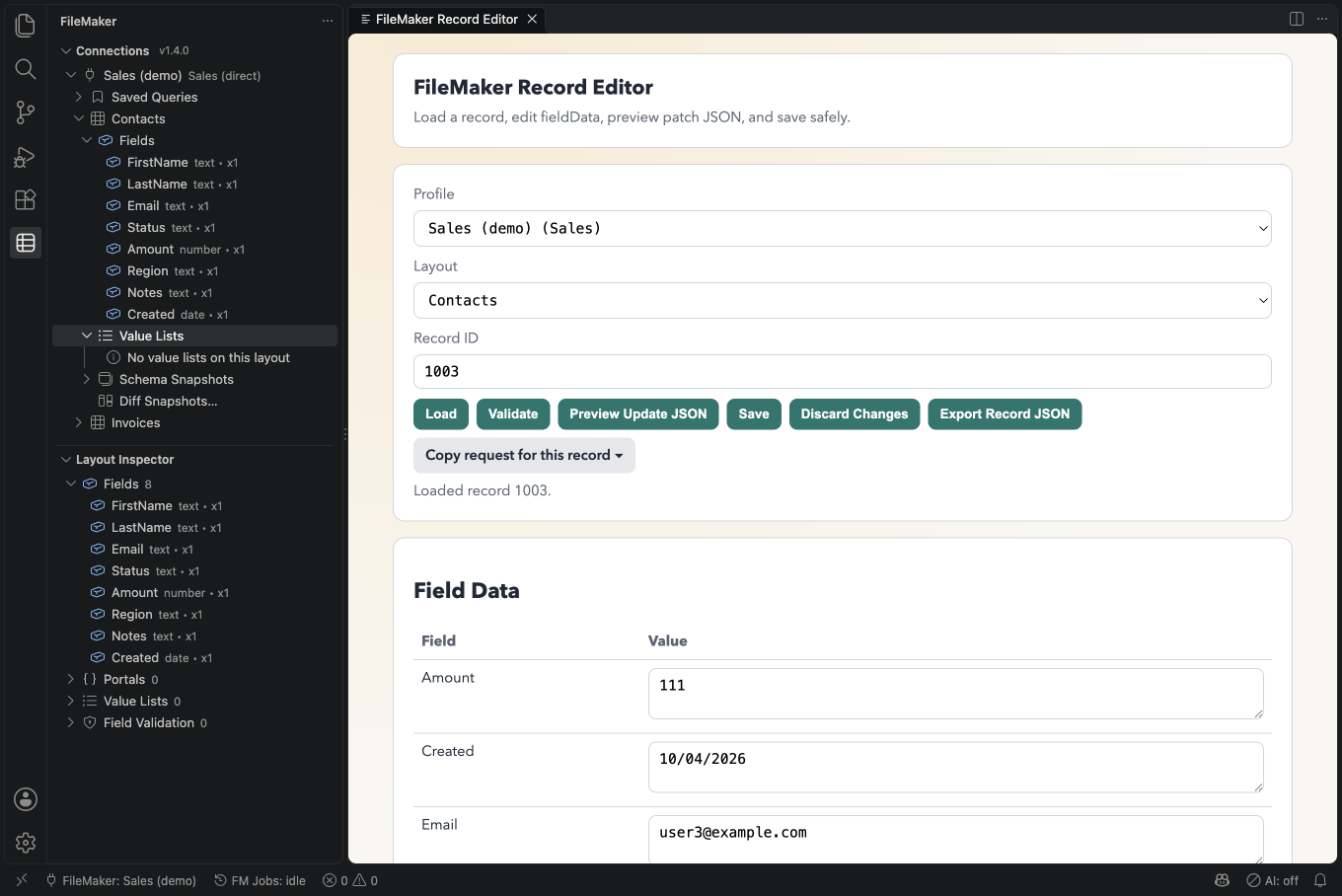Click the Load button

tap(441, 414)
